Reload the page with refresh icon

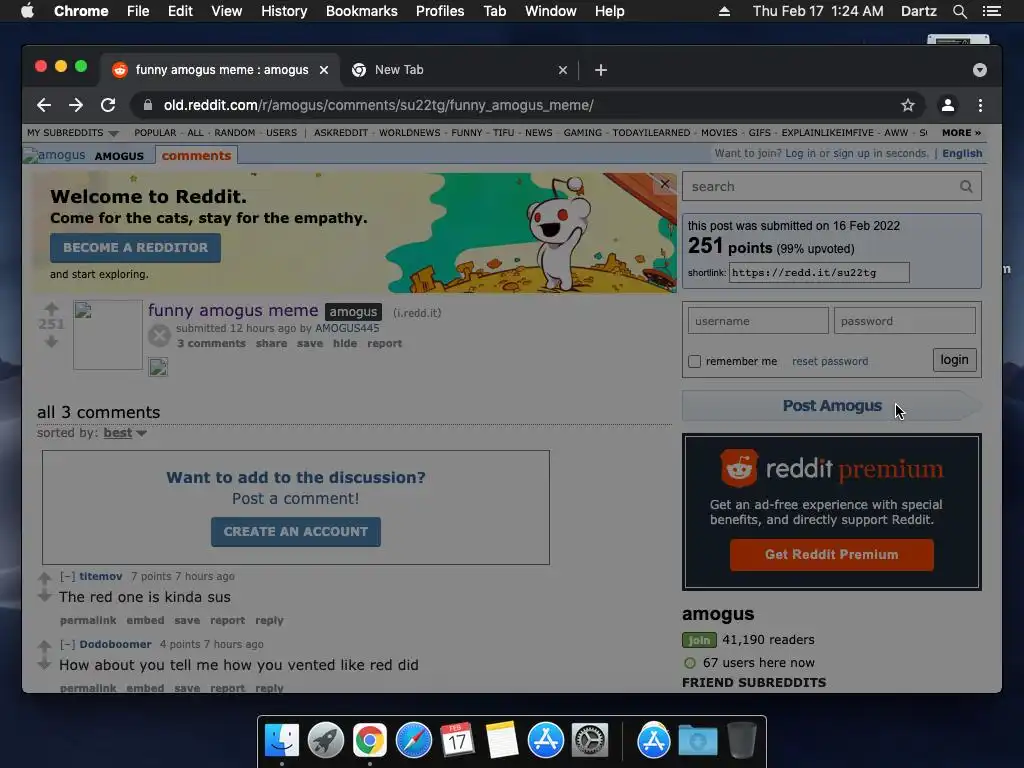108,105
